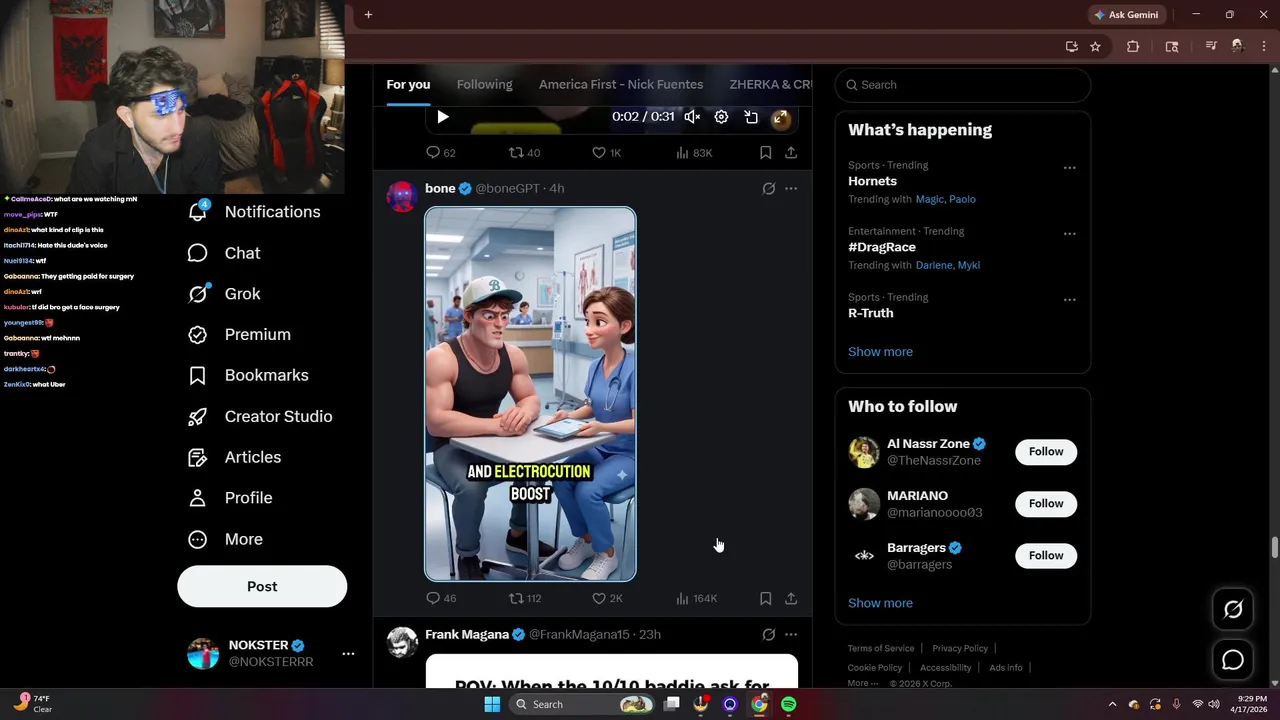
Task: Switch to the For you tab
Action: click(x=408, y=84)
